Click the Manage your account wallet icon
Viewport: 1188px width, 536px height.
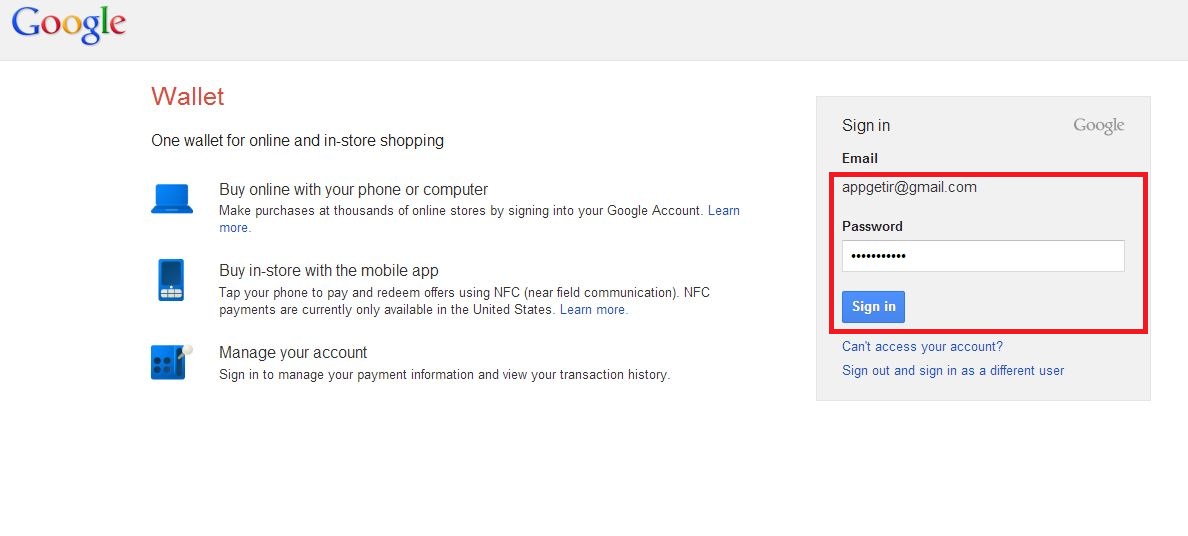pyautogui.click(x=171, y=361)
